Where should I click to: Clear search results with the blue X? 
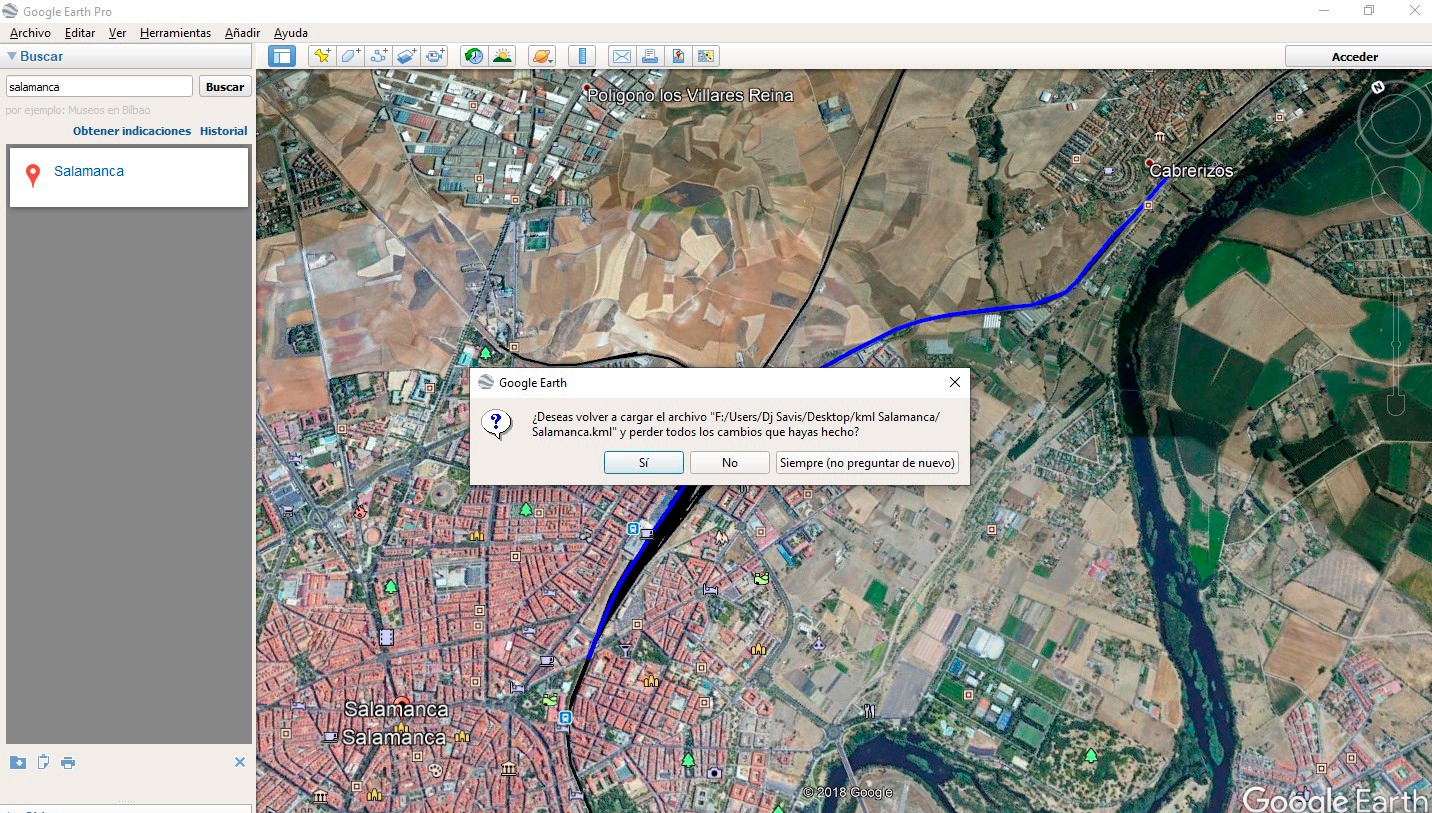tap(240, 762)
